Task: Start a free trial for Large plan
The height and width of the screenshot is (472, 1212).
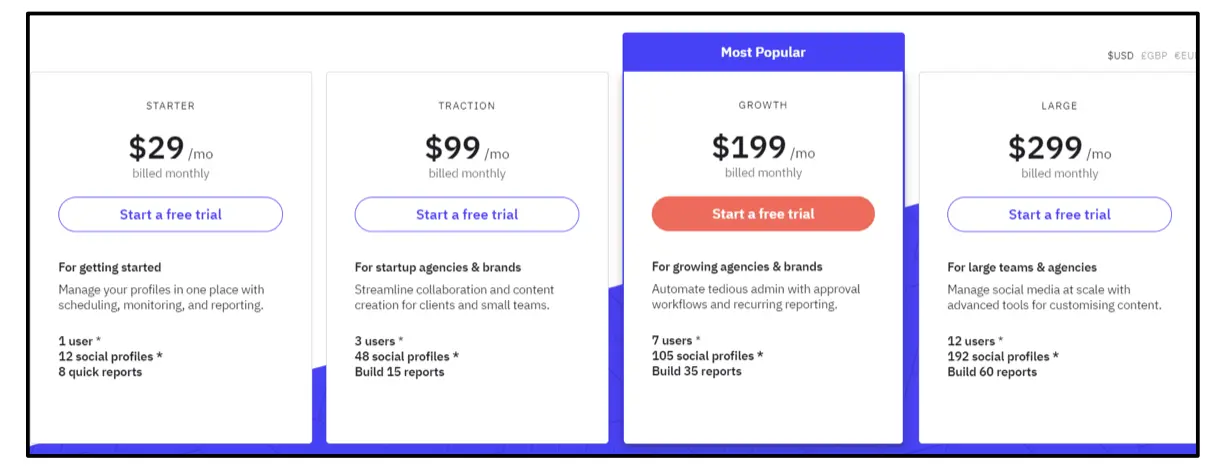Action: point(1059,214)
